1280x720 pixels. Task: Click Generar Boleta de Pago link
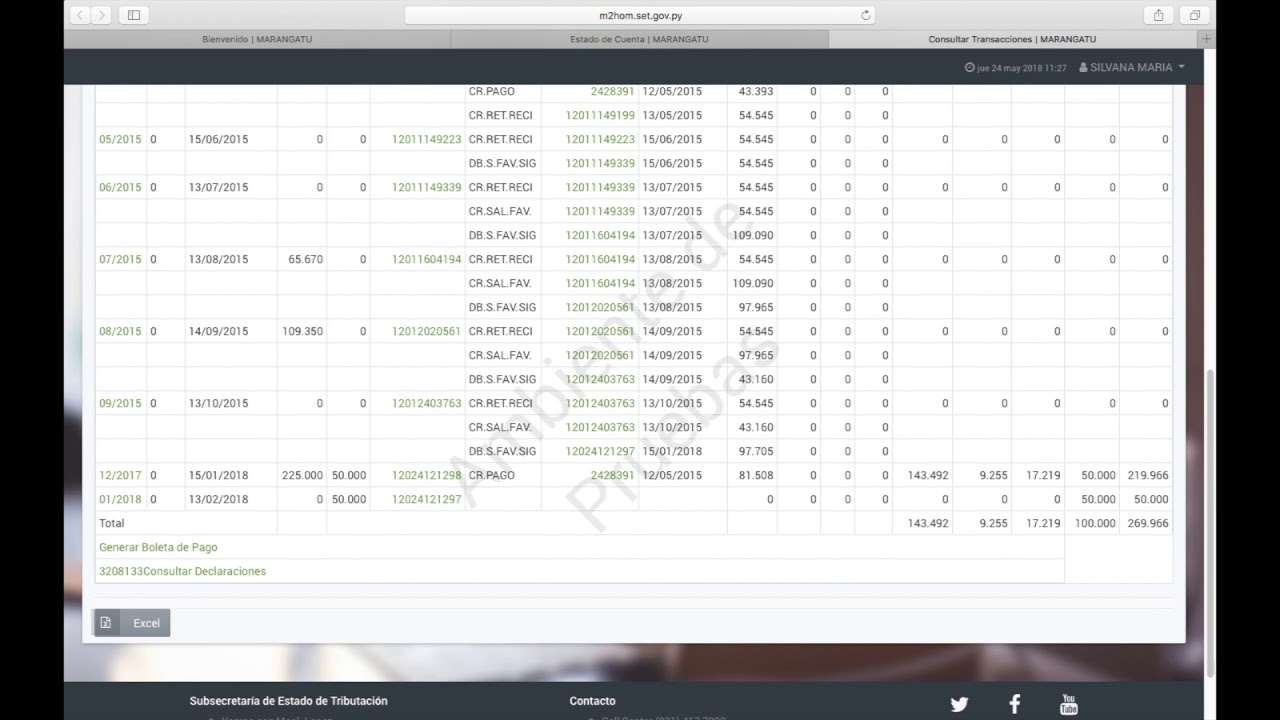158,547
